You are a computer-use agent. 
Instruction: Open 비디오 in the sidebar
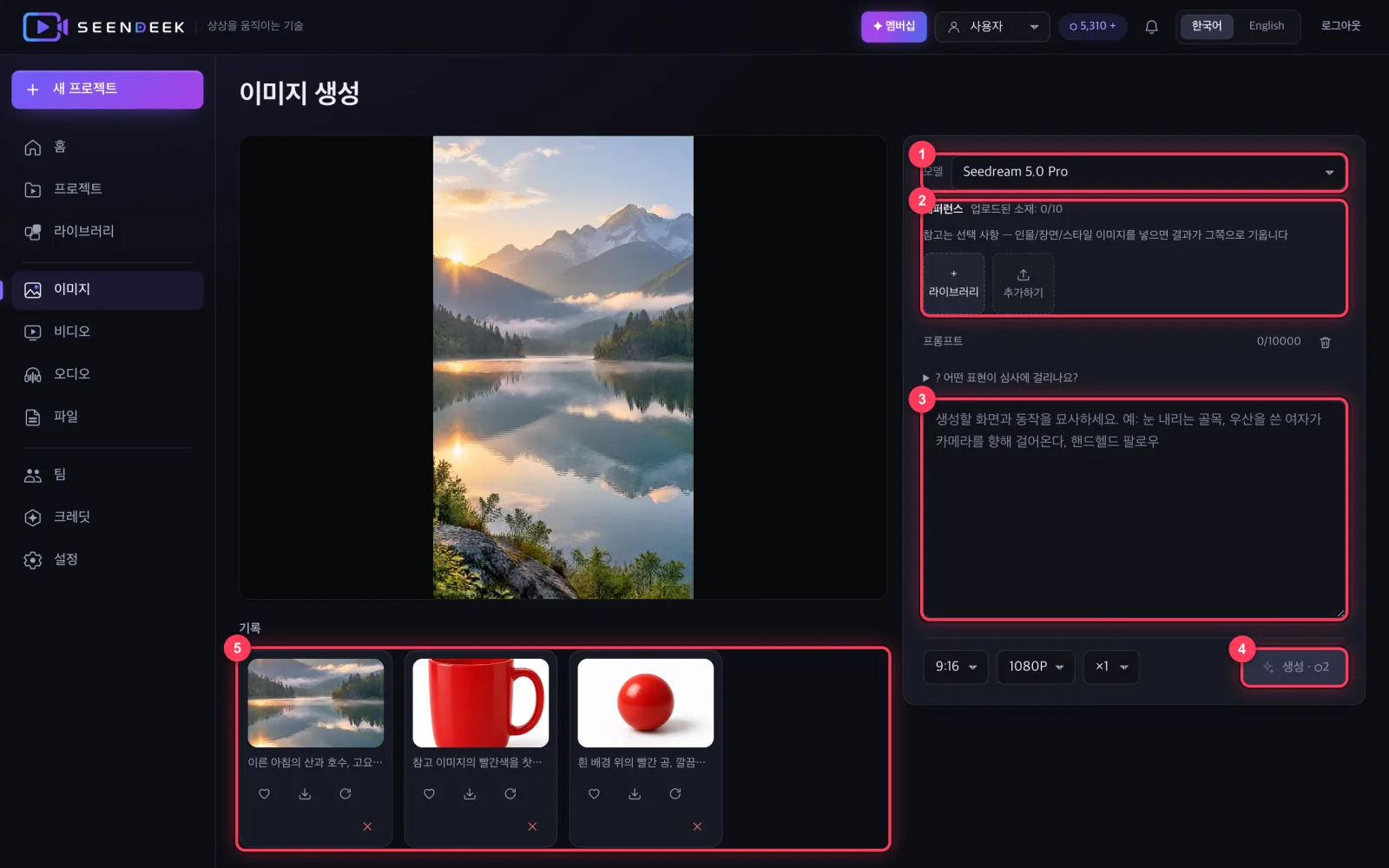click(108, 332)
